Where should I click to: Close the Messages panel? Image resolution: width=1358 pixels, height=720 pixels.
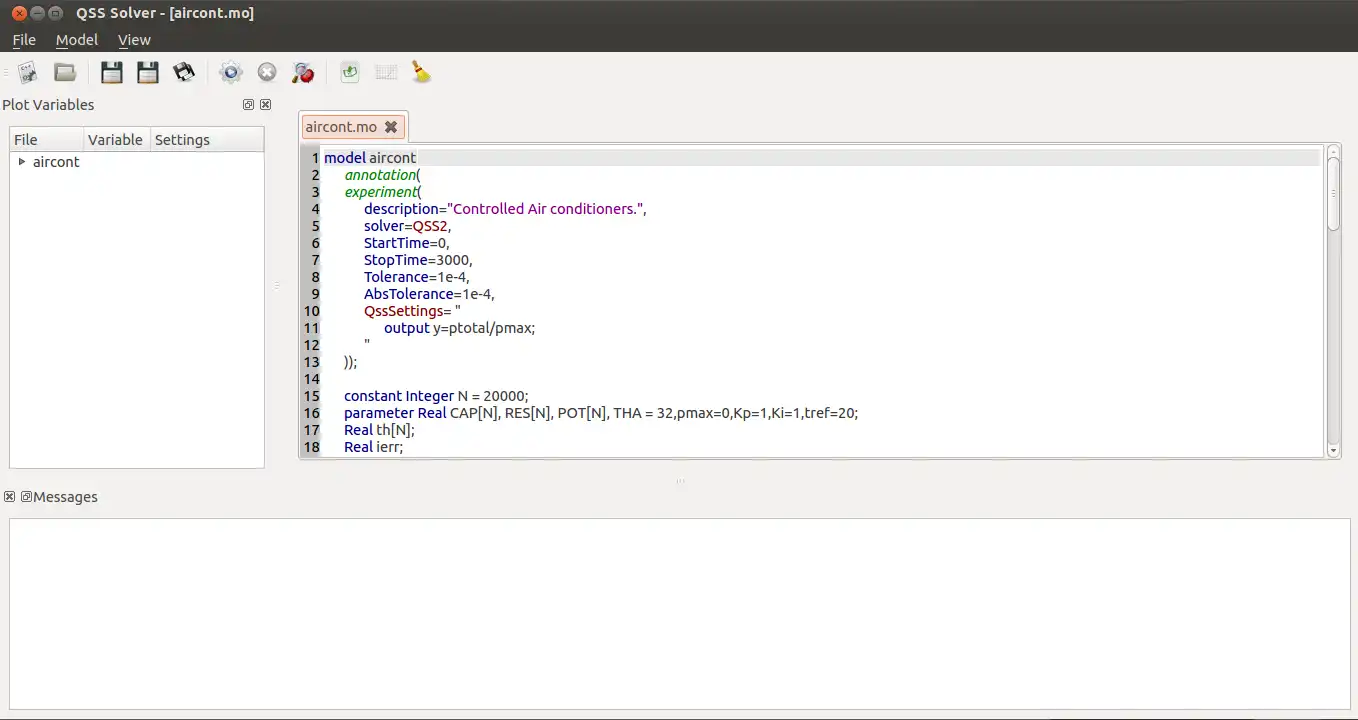click(10, 497)
